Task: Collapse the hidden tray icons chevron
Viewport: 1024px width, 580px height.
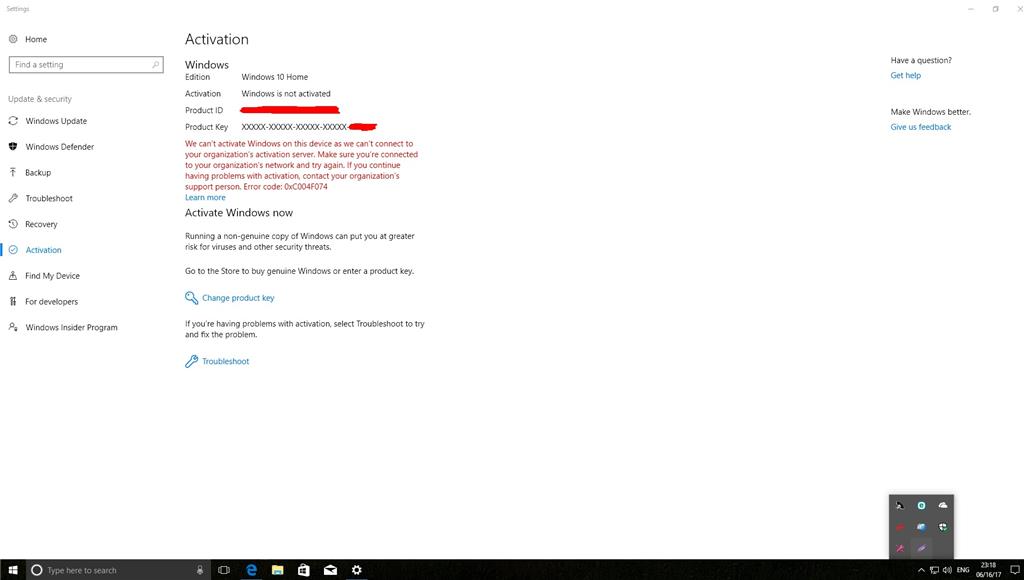Action: 921,570
